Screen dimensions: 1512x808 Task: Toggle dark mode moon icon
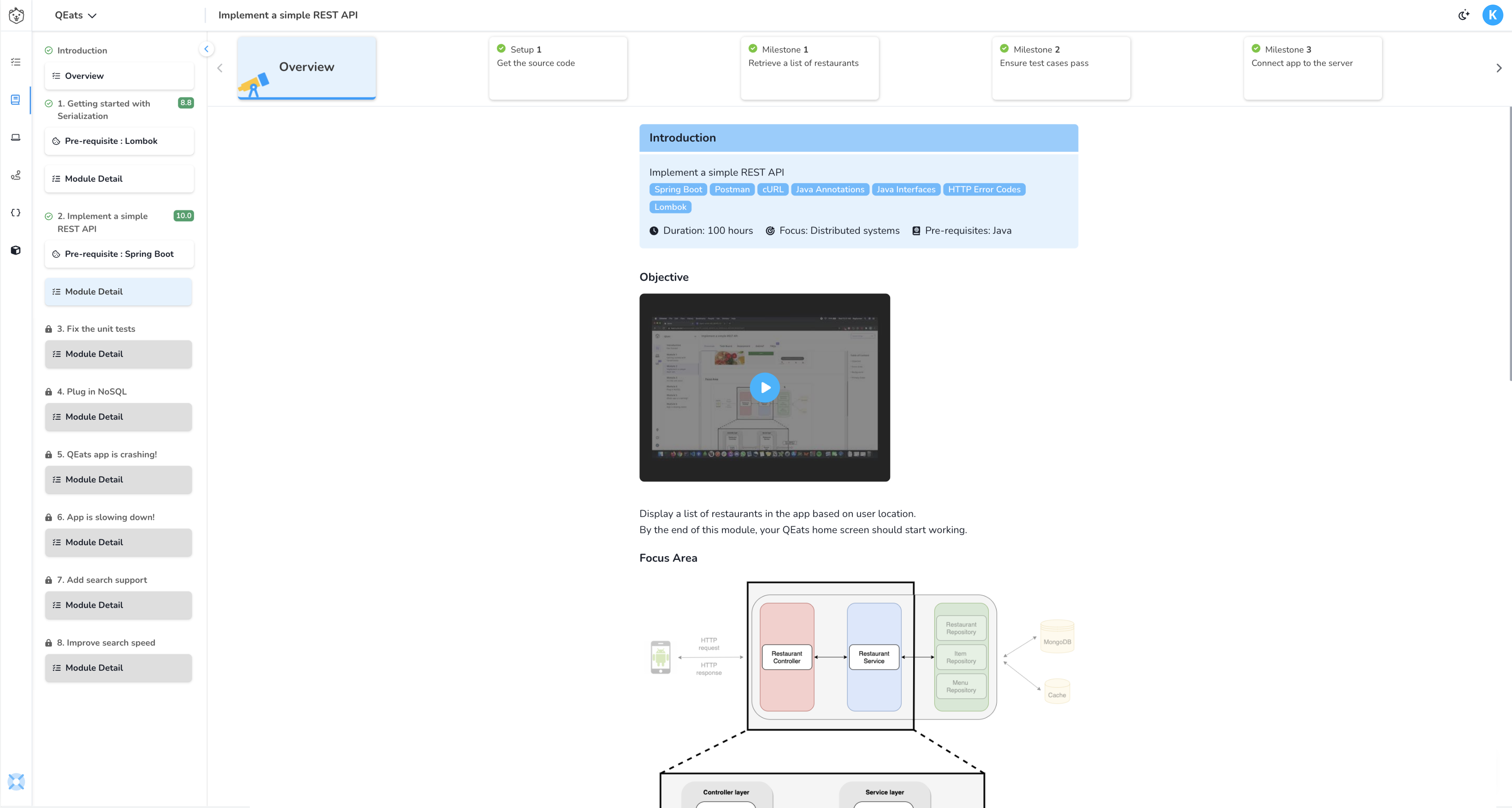point(1464,15)
